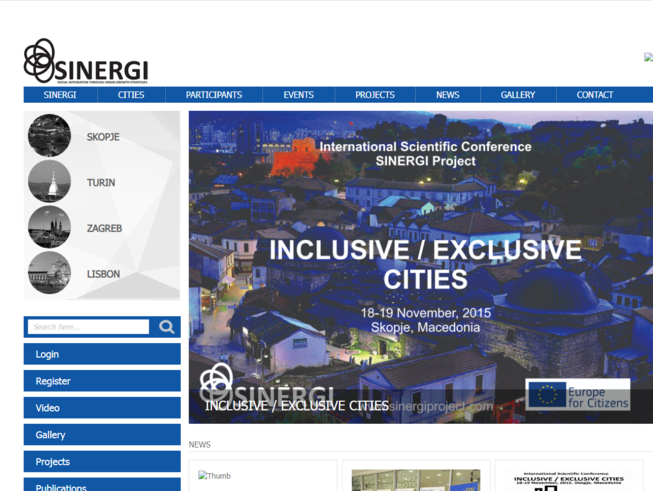This screenshot has width=653, height=491.
Task: Open the Inclusive / Exclusive Cities news thumbnail
Action: pos(568,479)
